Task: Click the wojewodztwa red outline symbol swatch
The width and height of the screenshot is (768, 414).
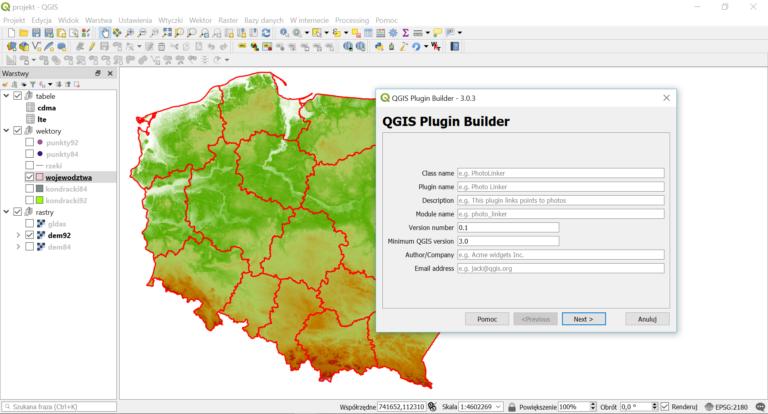Action: pyautogui.click(x=40, y=177)
